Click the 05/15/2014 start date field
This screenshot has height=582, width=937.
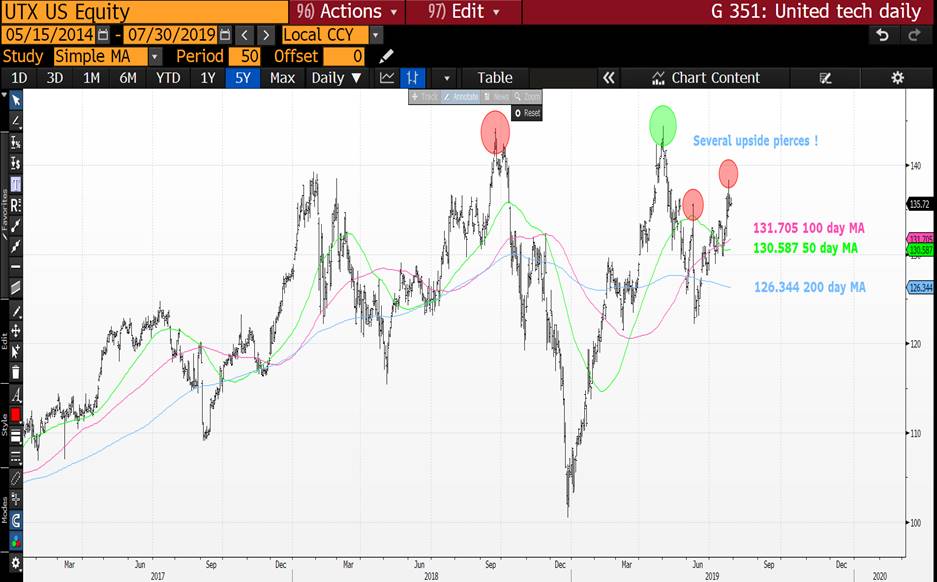click(50, 35)
